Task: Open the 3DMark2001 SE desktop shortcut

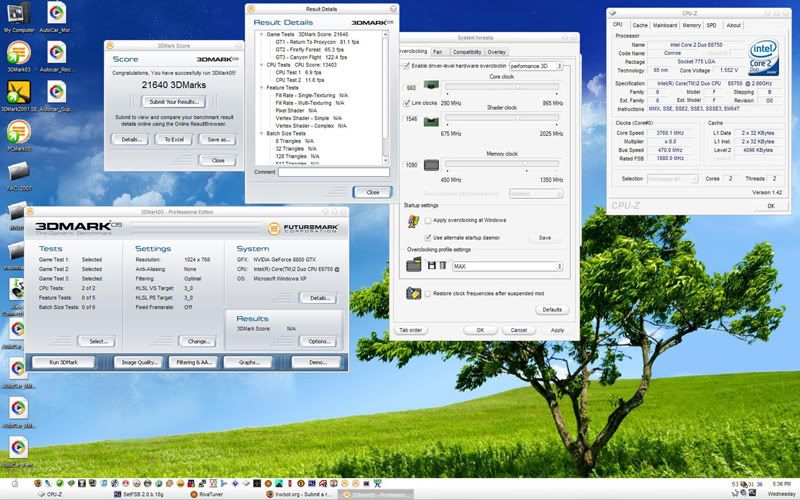Action: (x=18, y=96)
